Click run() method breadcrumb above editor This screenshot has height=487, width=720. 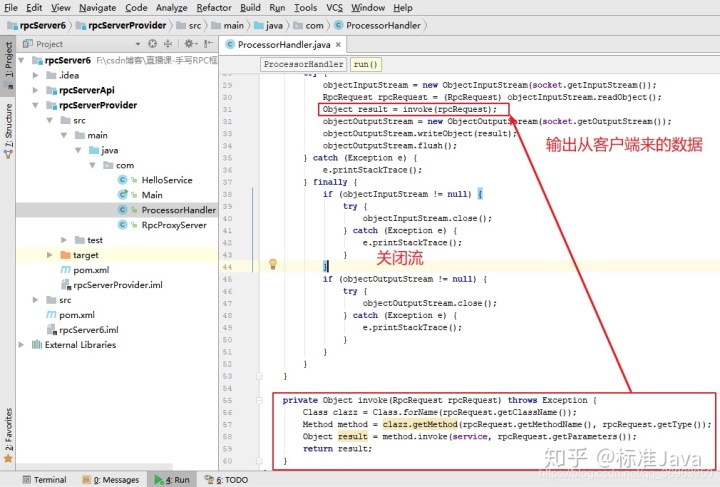(366, 64)
